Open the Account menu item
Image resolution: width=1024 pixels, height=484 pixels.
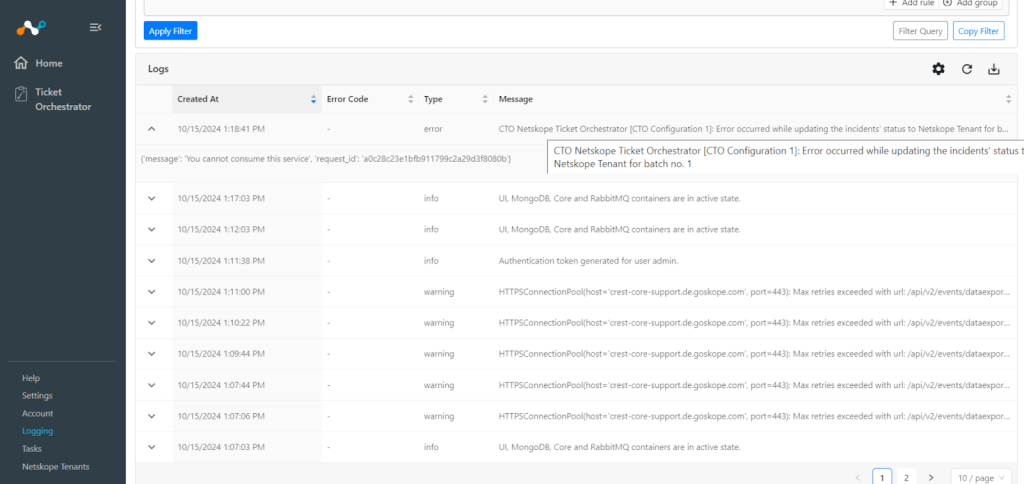point(38,413)
